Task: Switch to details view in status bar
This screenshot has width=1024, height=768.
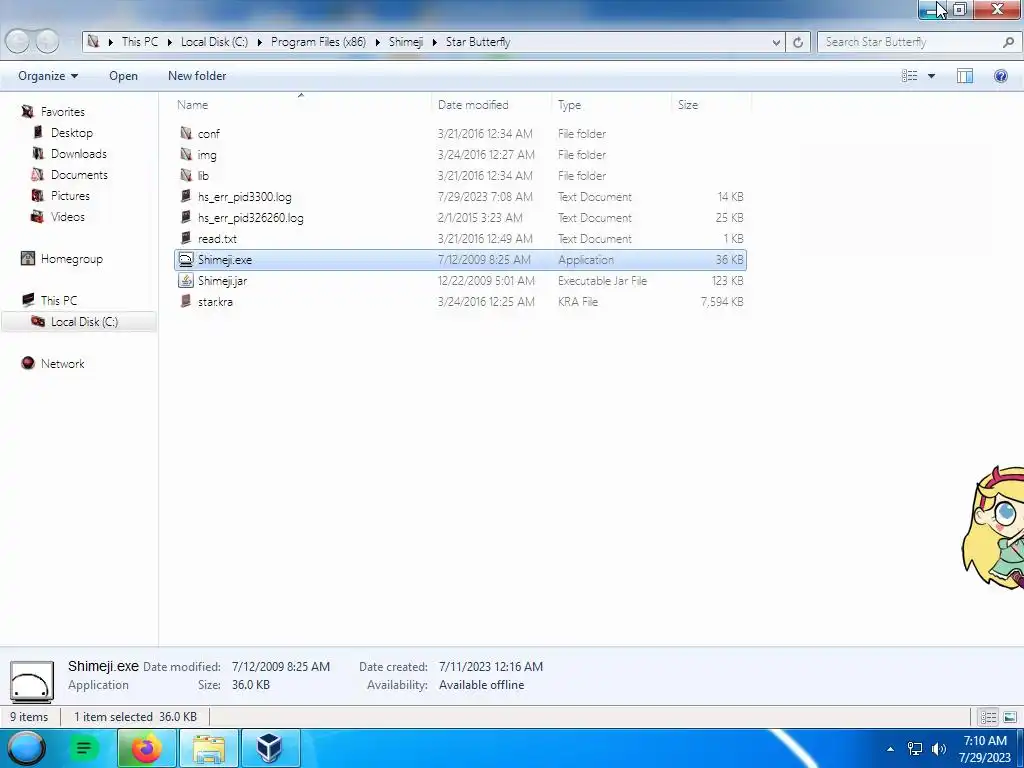Action: 988,717
